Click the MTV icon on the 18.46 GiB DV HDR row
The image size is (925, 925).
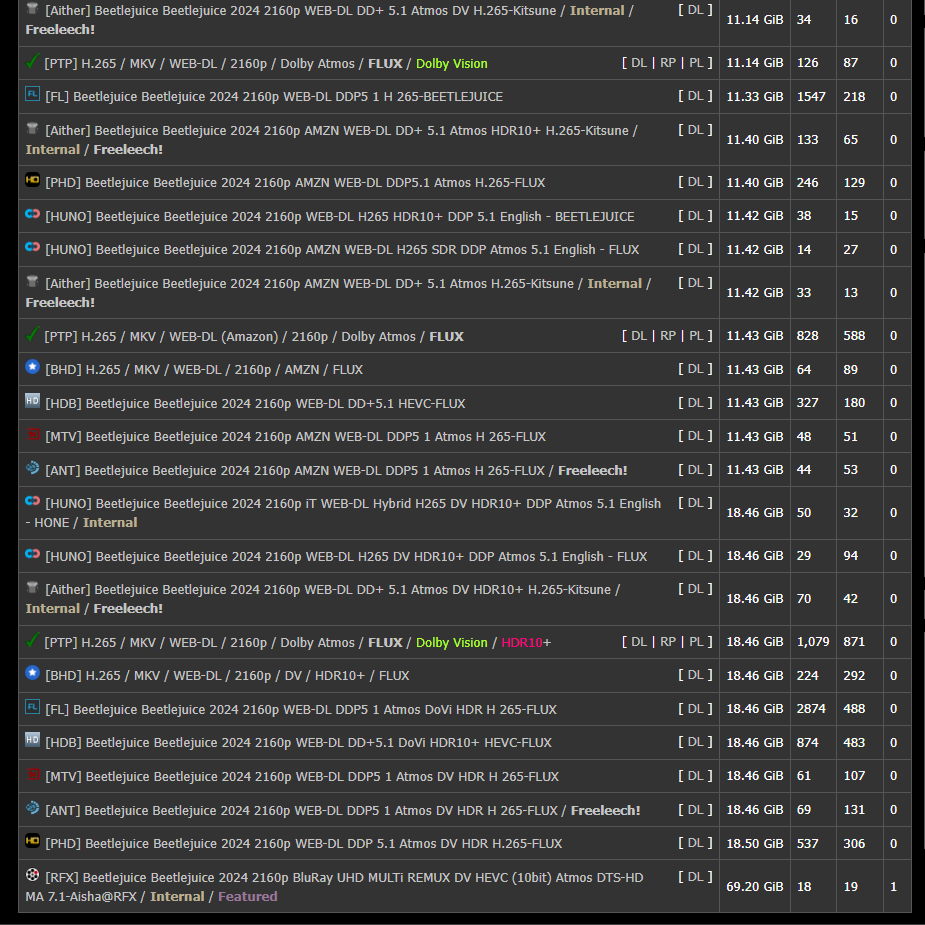(34, 775)
